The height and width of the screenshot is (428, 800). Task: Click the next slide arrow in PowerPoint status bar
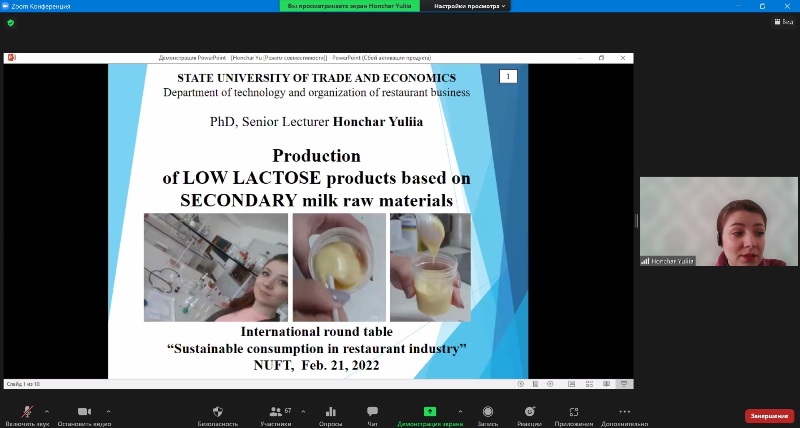pos(550,384)
